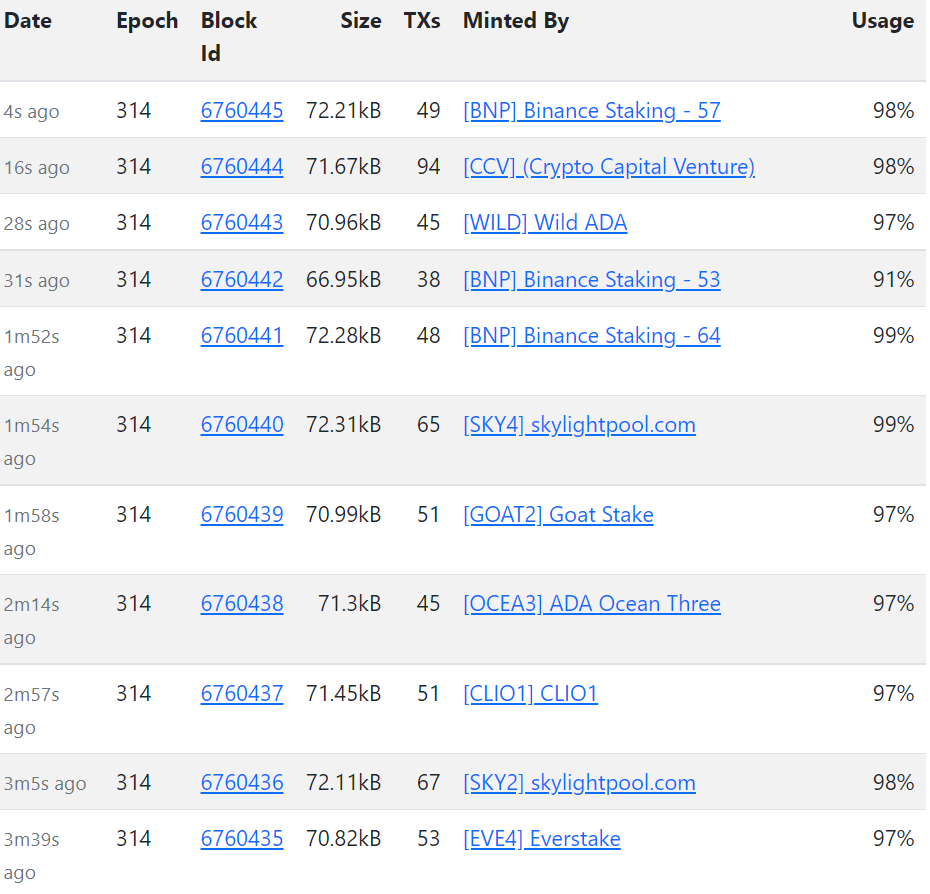
Task: Open [OCEA3] ADA Ocean Three pool
Action: (x=592, y=604)
